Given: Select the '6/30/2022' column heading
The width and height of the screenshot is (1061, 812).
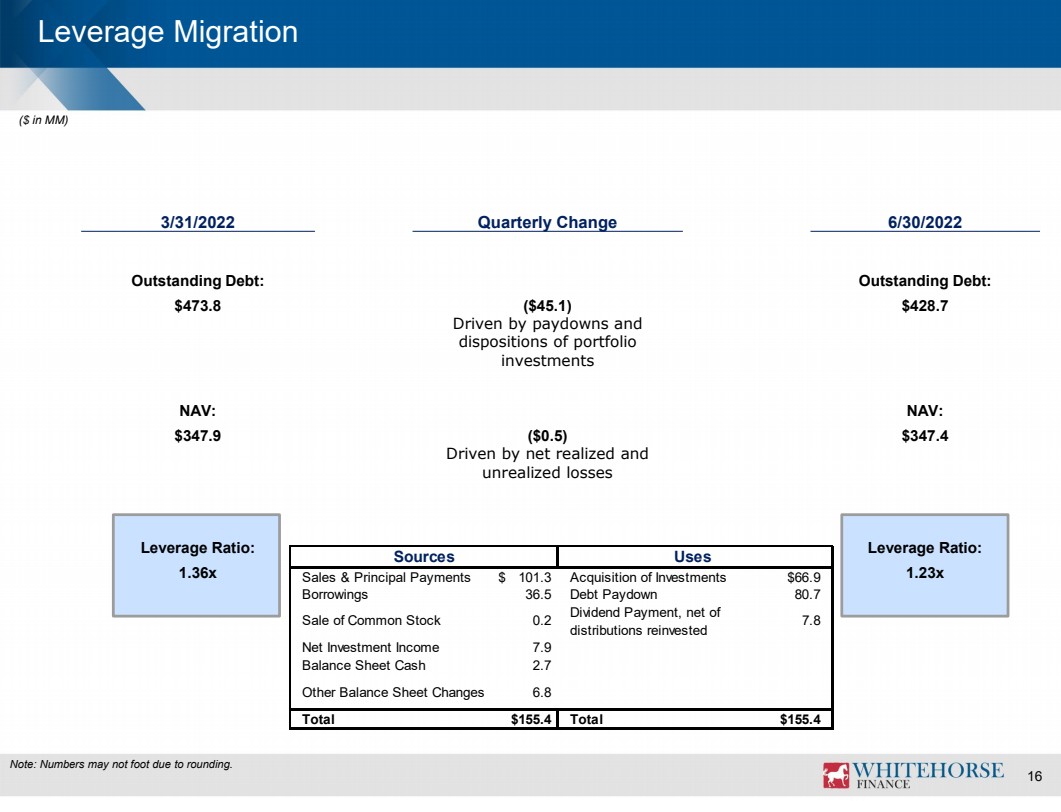Looking at the screenshot, I should (925, 222).
